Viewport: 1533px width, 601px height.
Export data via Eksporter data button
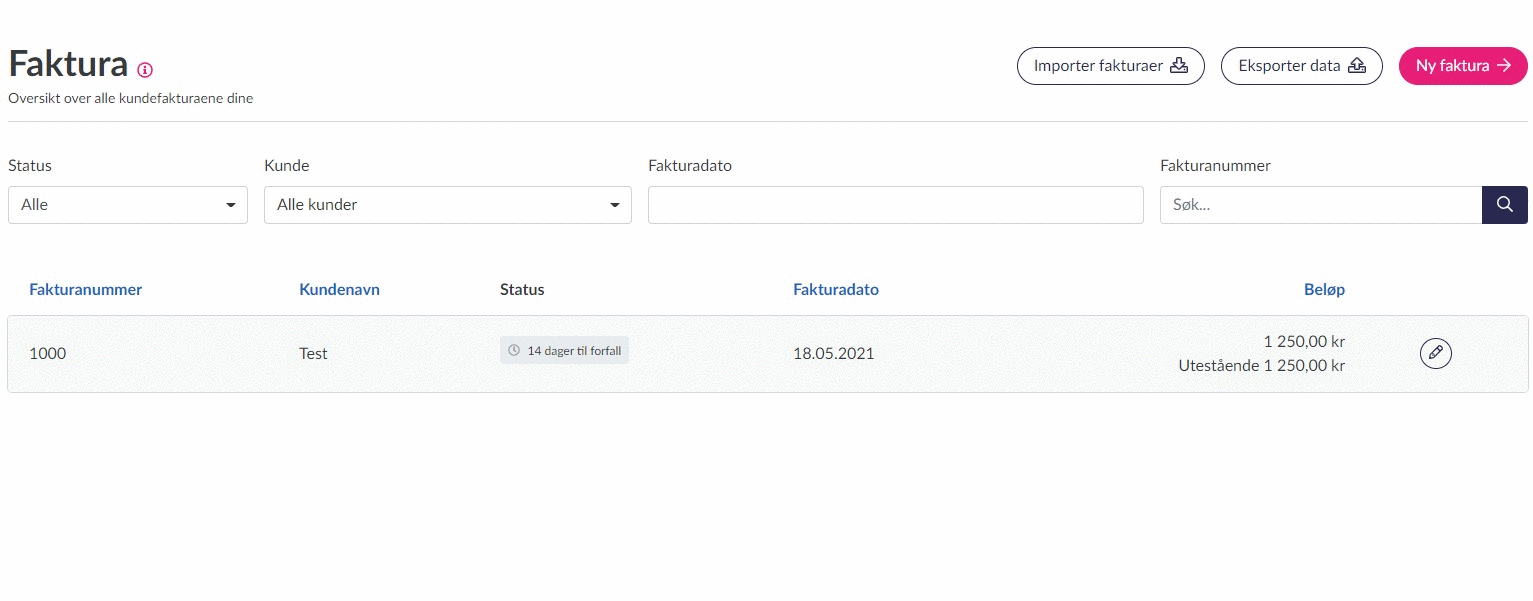pyautogui.click(x=1301, y=66)
